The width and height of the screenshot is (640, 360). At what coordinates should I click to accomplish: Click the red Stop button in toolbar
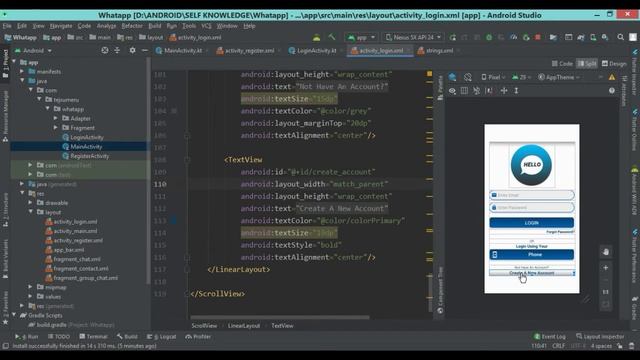(538, 37)
